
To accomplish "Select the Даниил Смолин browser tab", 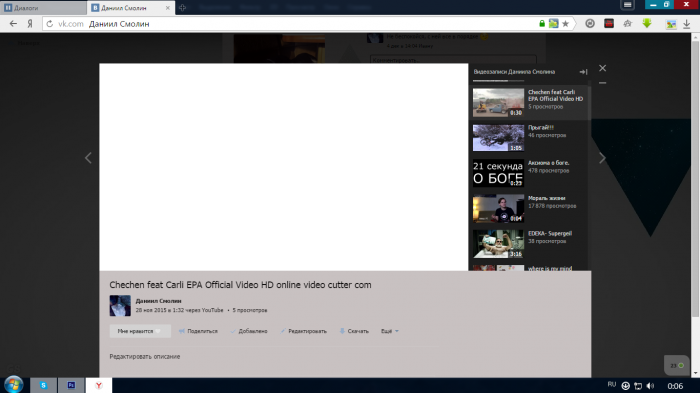I will point(131,8).
